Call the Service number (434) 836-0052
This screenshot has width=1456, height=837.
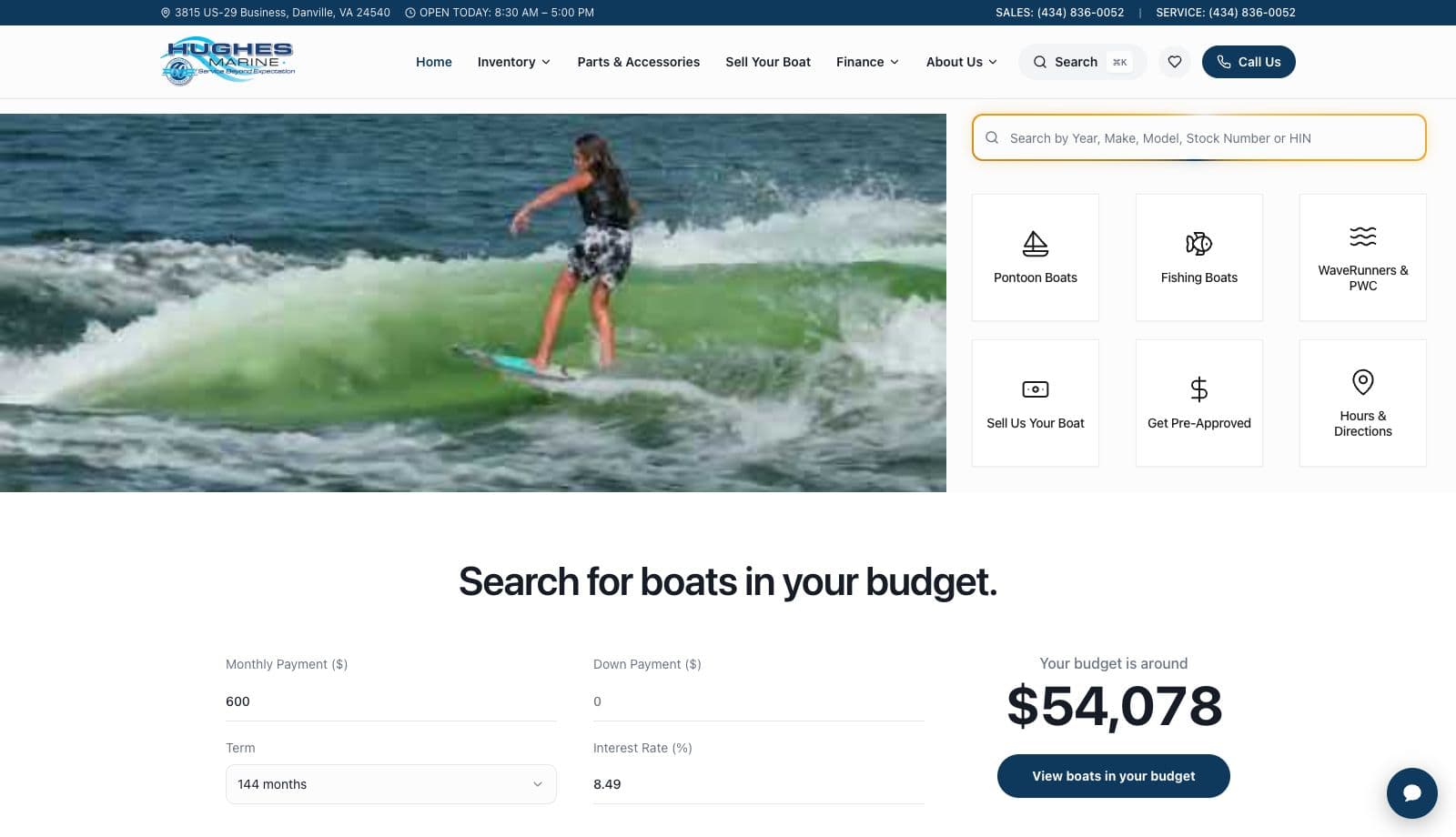pyautogui.click(x=1226, y=13)
